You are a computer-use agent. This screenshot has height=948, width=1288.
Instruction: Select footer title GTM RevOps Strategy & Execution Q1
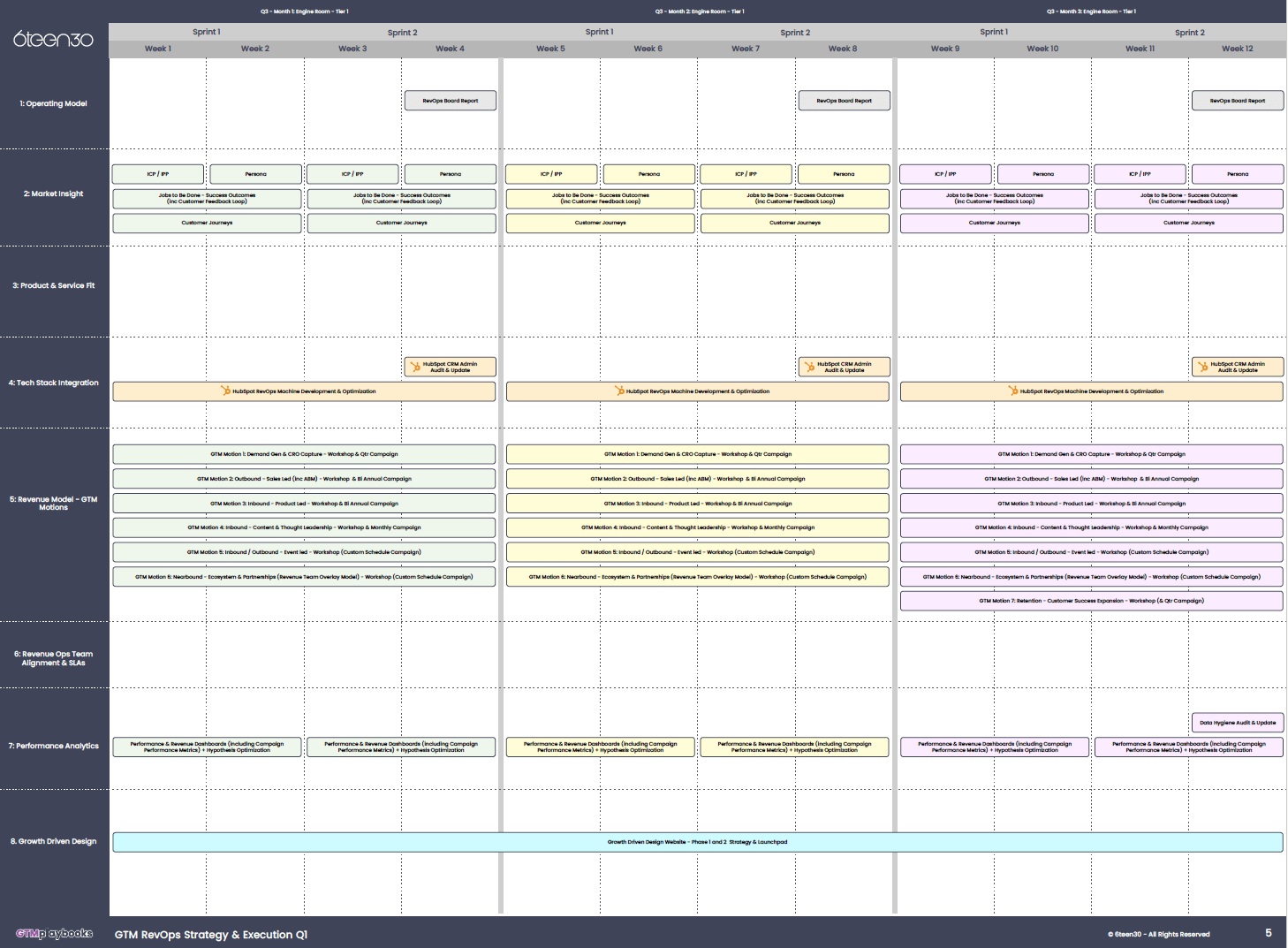(x=211, y=935)
